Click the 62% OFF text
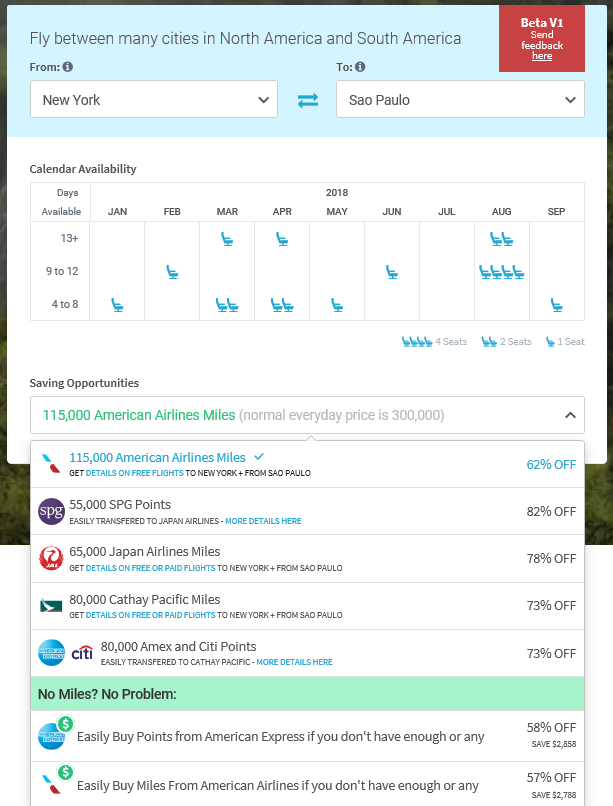This screenshot has height=806, width=613. click(551, 465)
